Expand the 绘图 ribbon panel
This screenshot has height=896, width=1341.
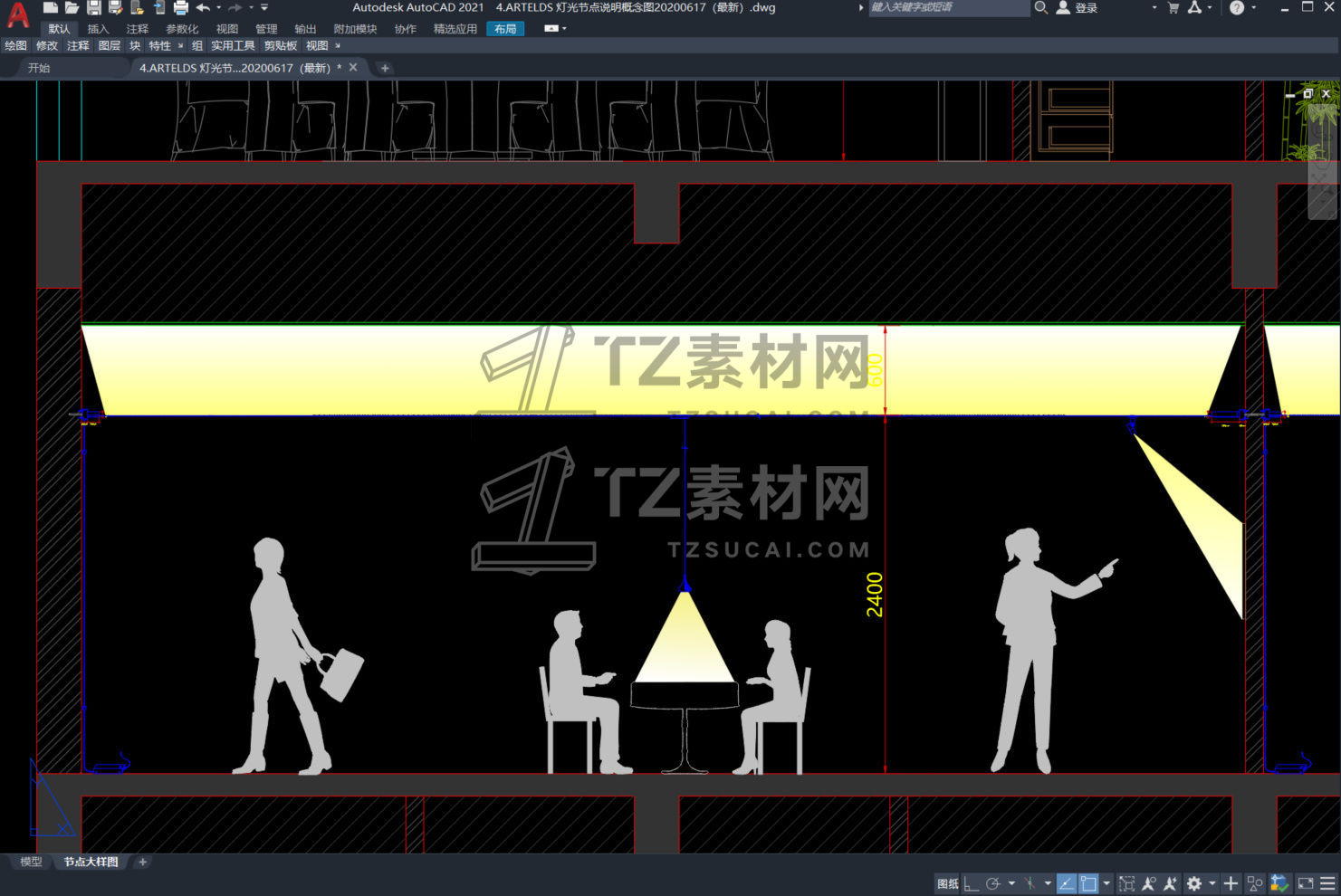click(15, 45)
